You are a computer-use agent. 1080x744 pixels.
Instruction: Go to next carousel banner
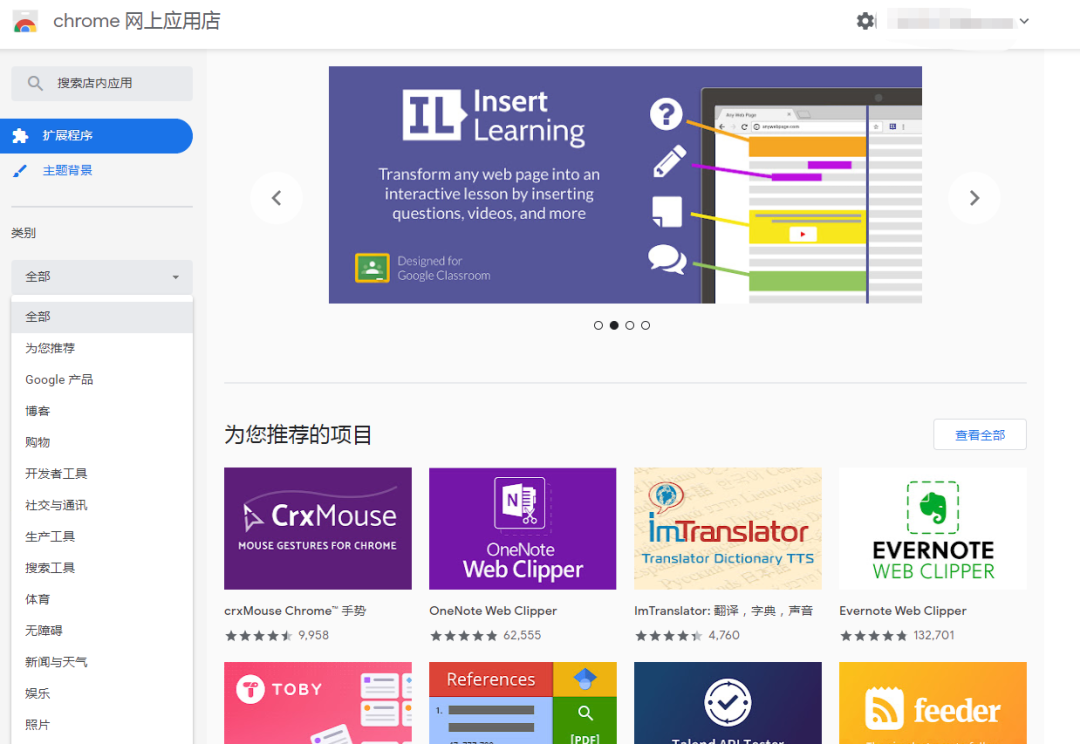pyautogui.click(x=974, y=198)
